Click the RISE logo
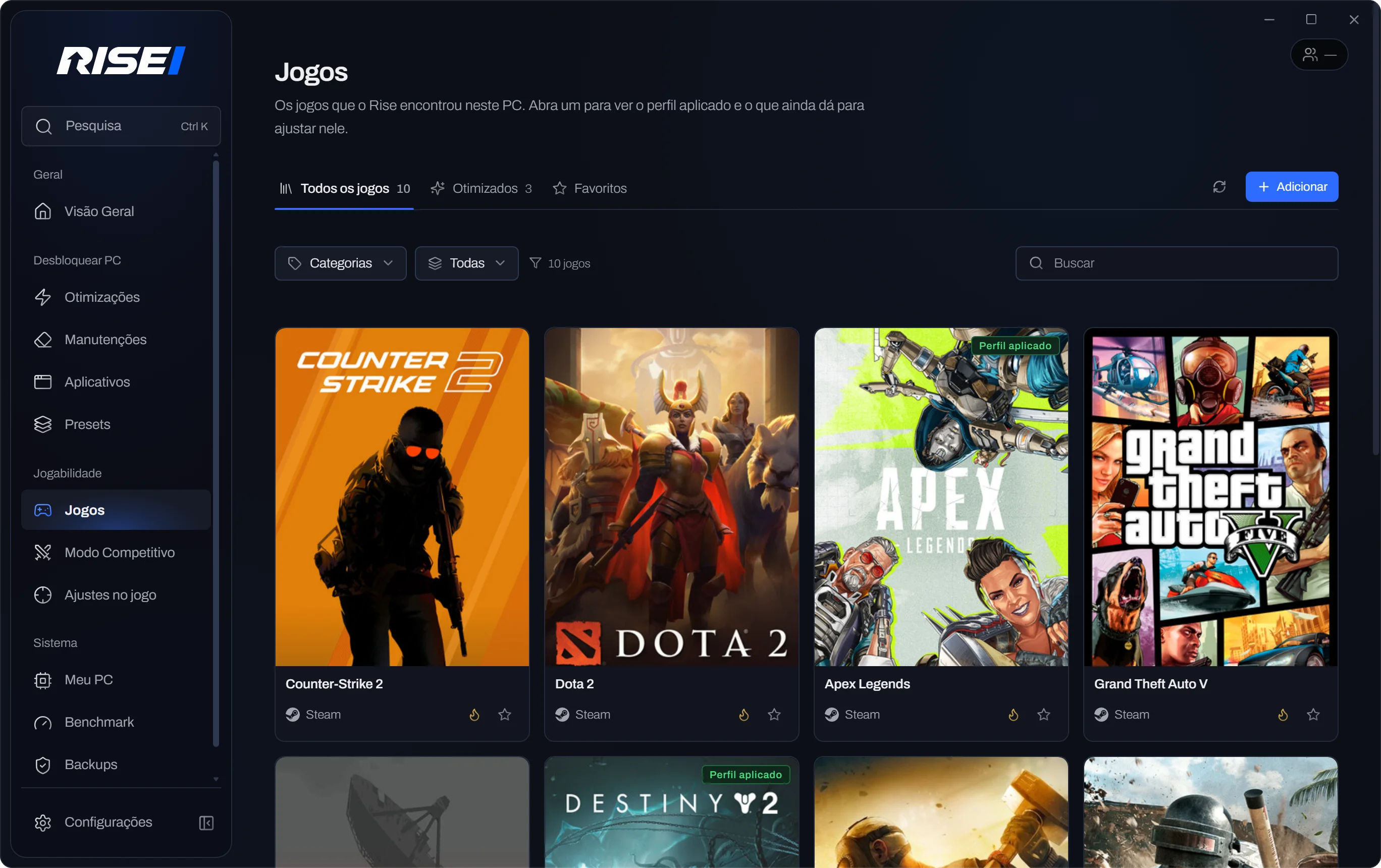This screenshot has height=868, width=1381. coord(121,60)
